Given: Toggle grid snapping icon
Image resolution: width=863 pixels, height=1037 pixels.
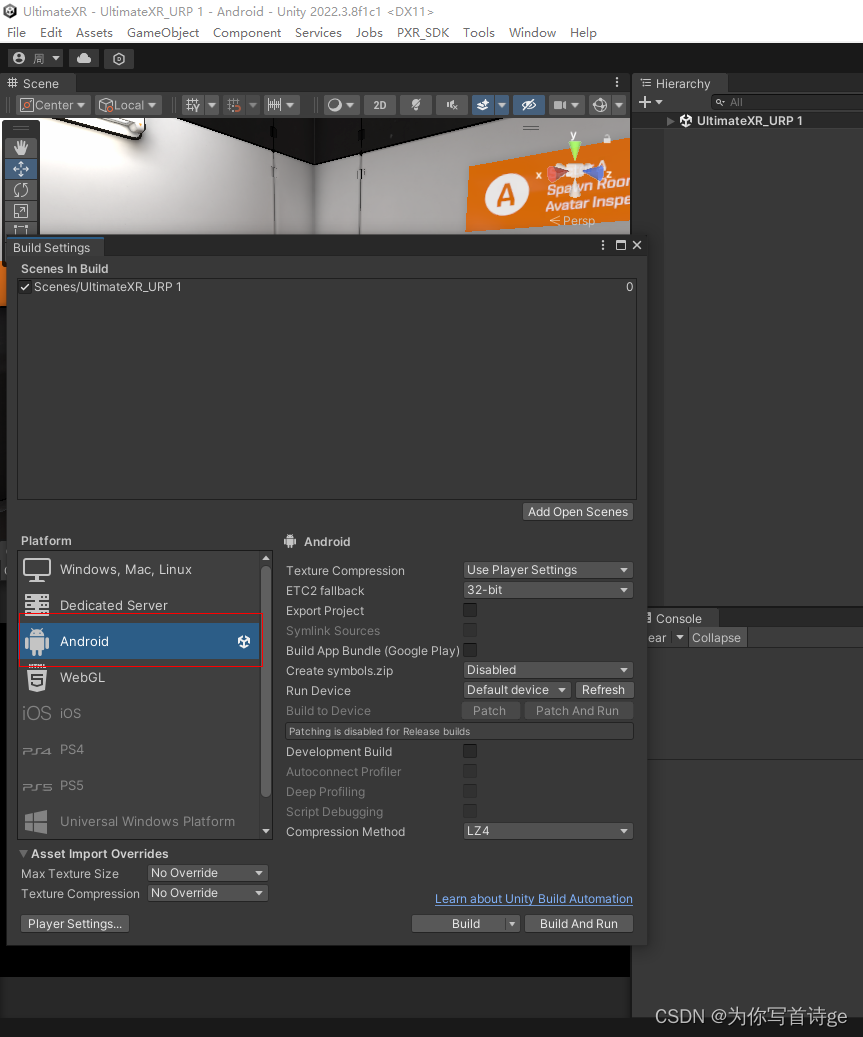Looking at the screenshot, I should coord(234,104).
